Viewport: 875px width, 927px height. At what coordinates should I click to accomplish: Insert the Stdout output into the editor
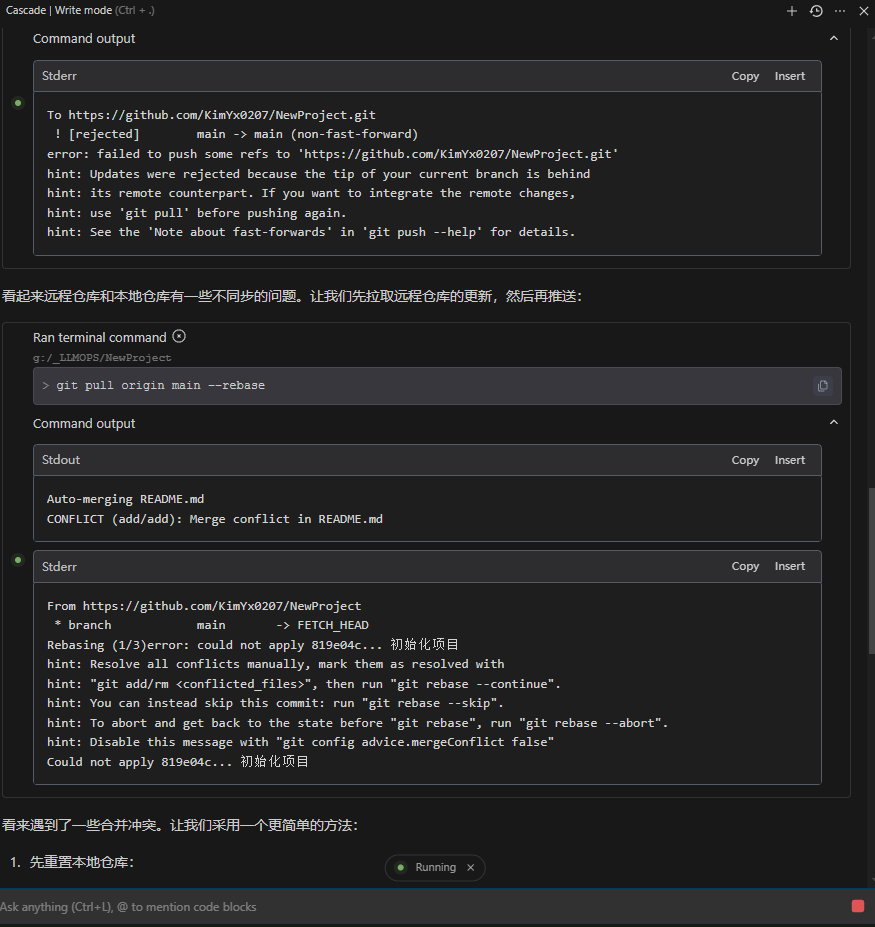pyautogui.click(x=790, y=460)
